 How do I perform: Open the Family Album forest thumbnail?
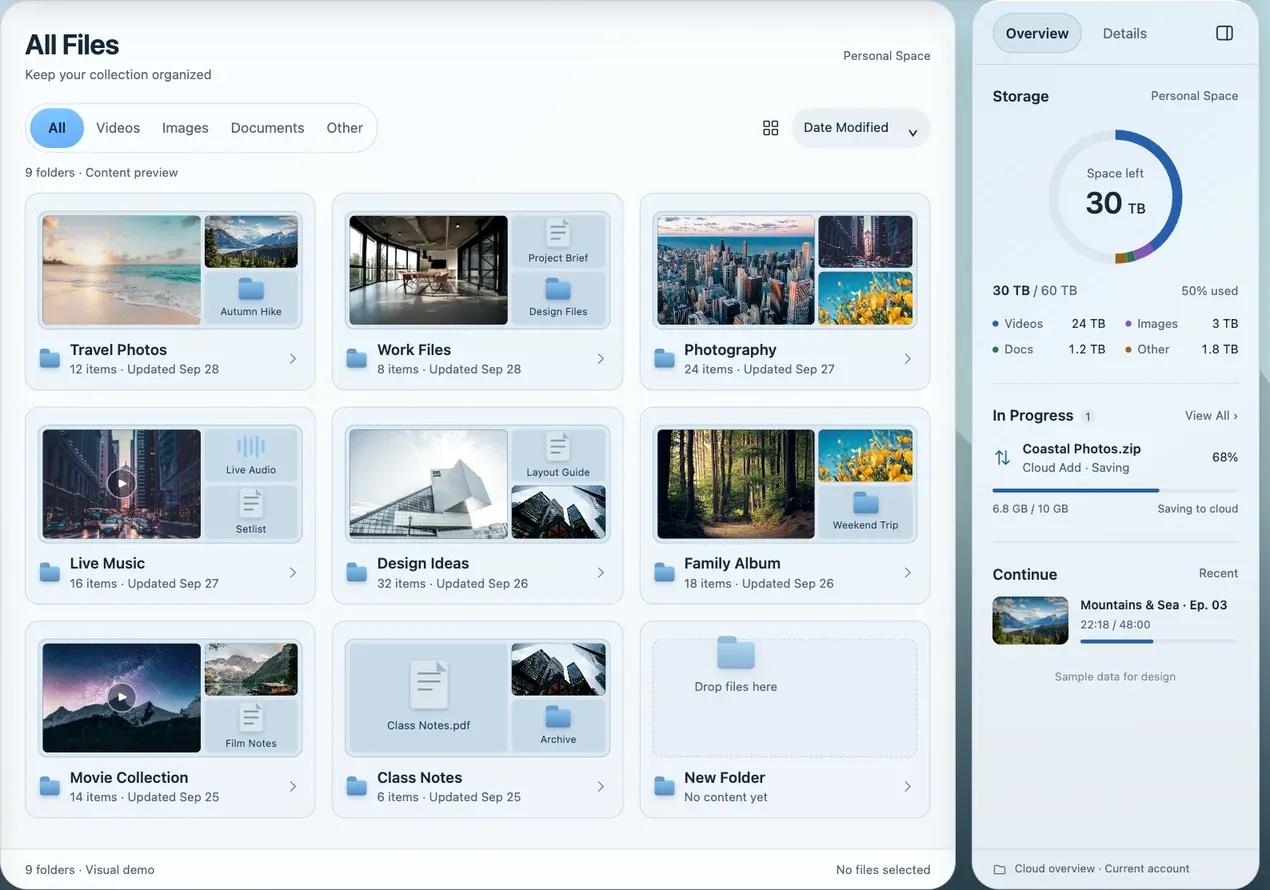point(735,484)
